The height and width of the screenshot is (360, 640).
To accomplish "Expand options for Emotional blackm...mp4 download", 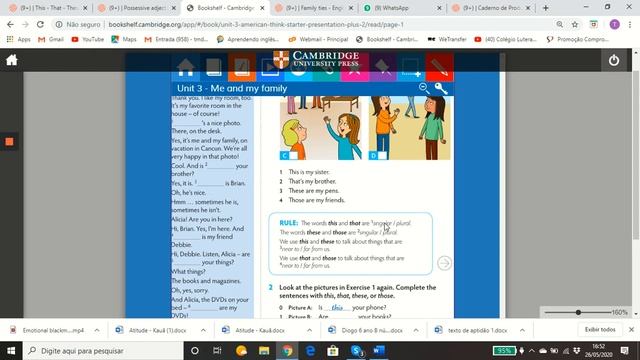I will 97,330.
